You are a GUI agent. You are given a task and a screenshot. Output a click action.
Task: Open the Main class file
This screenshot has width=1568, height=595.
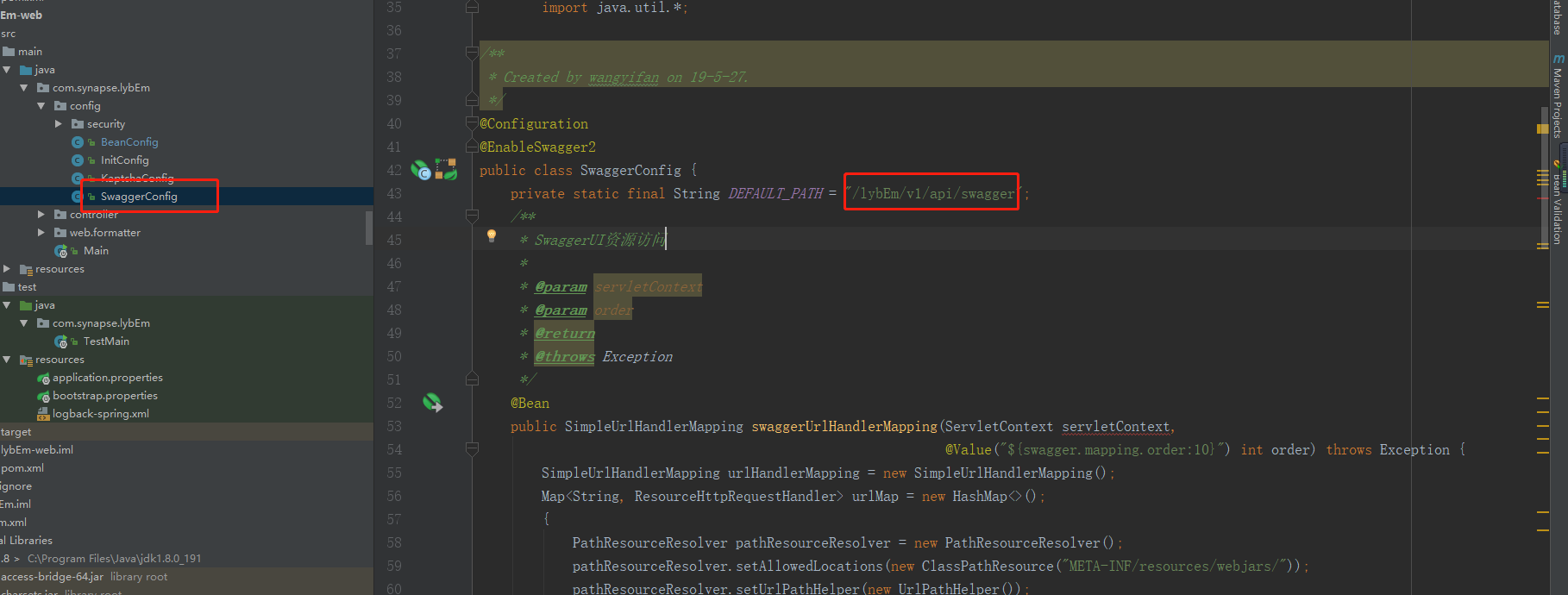click(x=96, y=251)
